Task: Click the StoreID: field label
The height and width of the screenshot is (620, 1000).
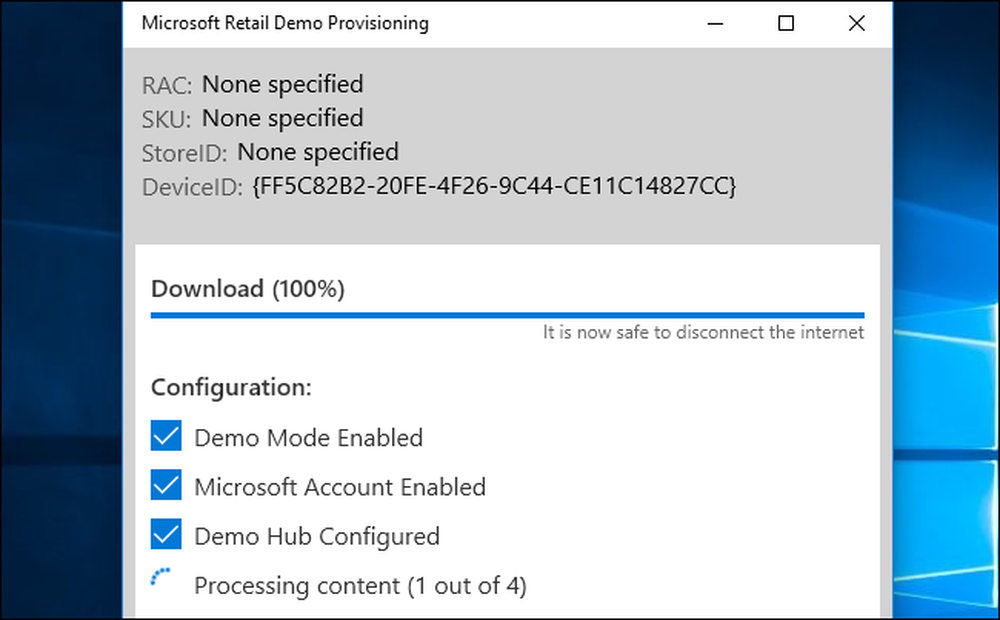Action: tap(184, 153)
